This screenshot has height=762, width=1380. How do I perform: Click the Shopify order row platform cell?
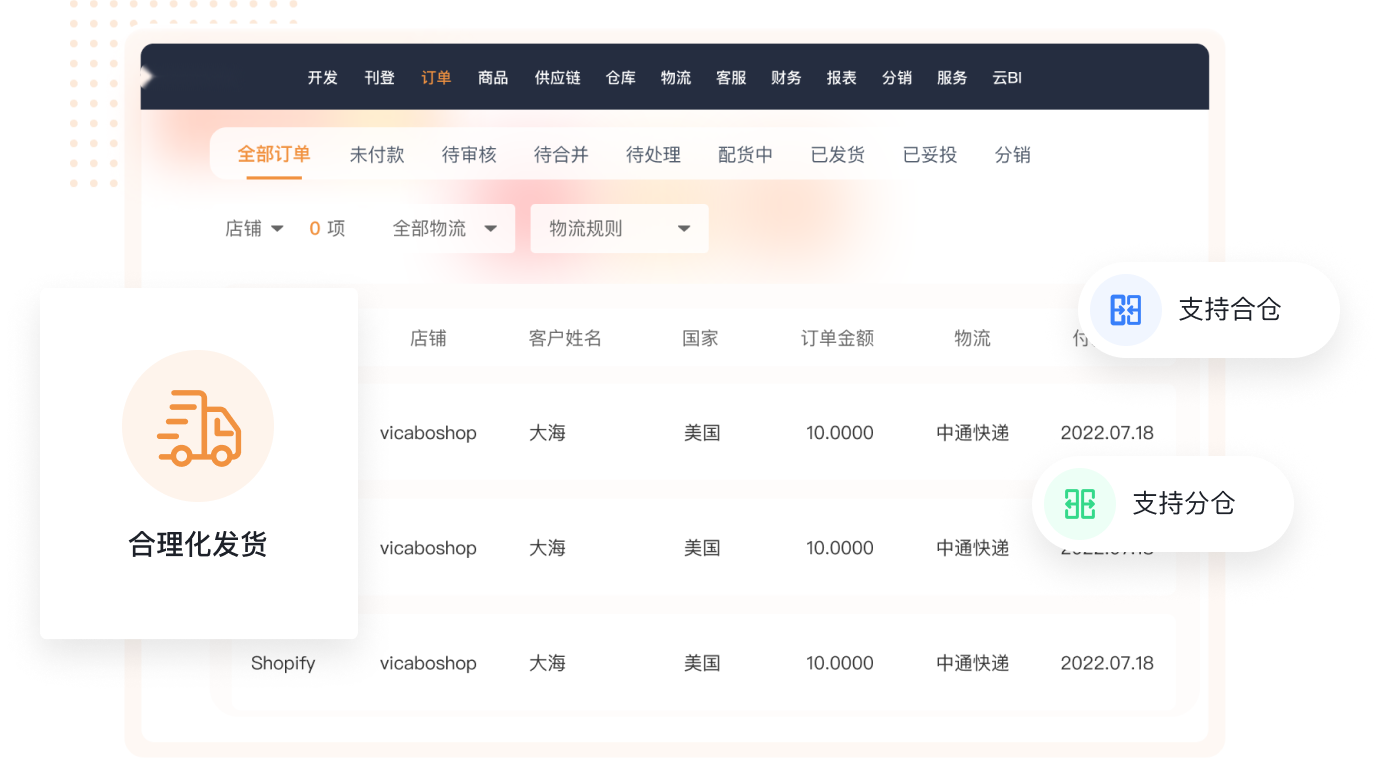point(283,663)
